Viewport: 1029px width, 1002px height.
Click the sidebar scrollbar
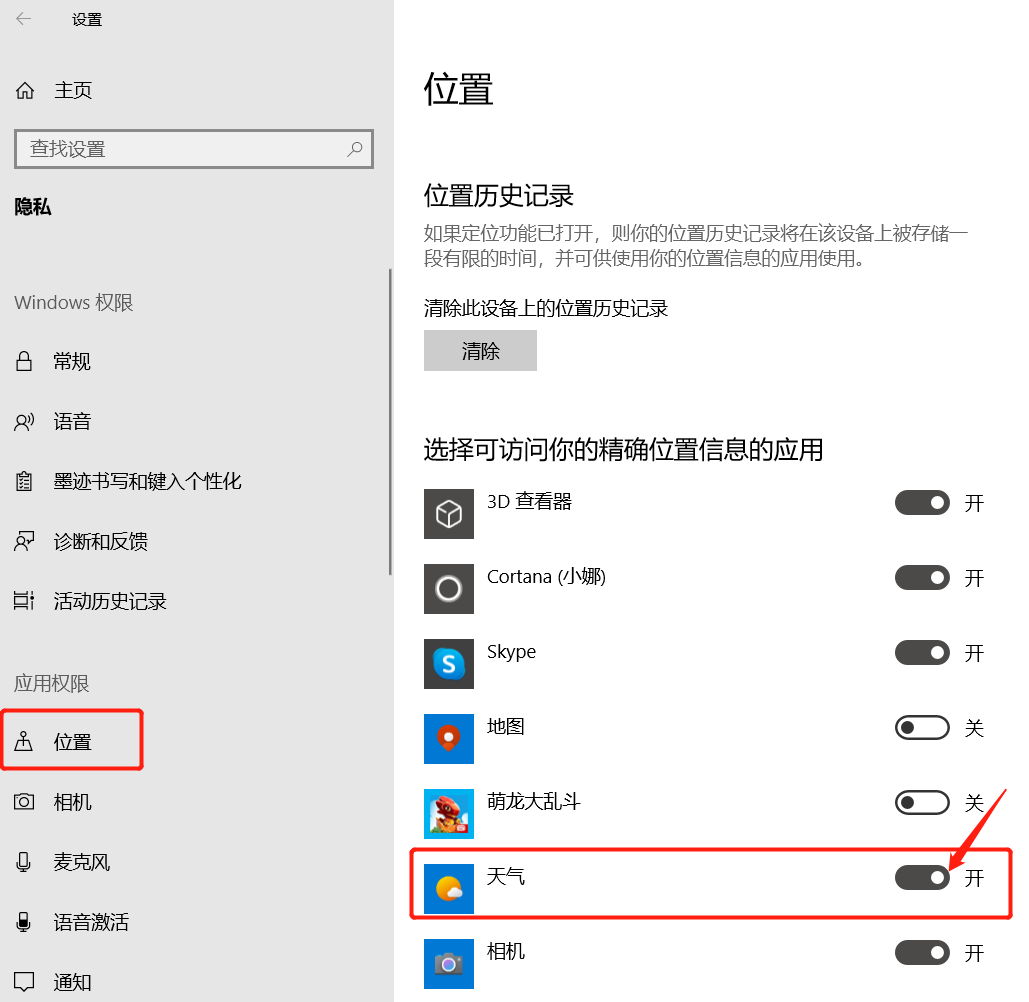click(389, 430)
